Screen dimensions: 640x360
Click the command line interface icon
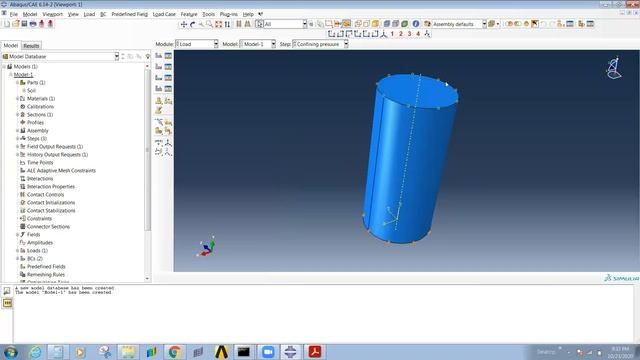pos(7,303)
